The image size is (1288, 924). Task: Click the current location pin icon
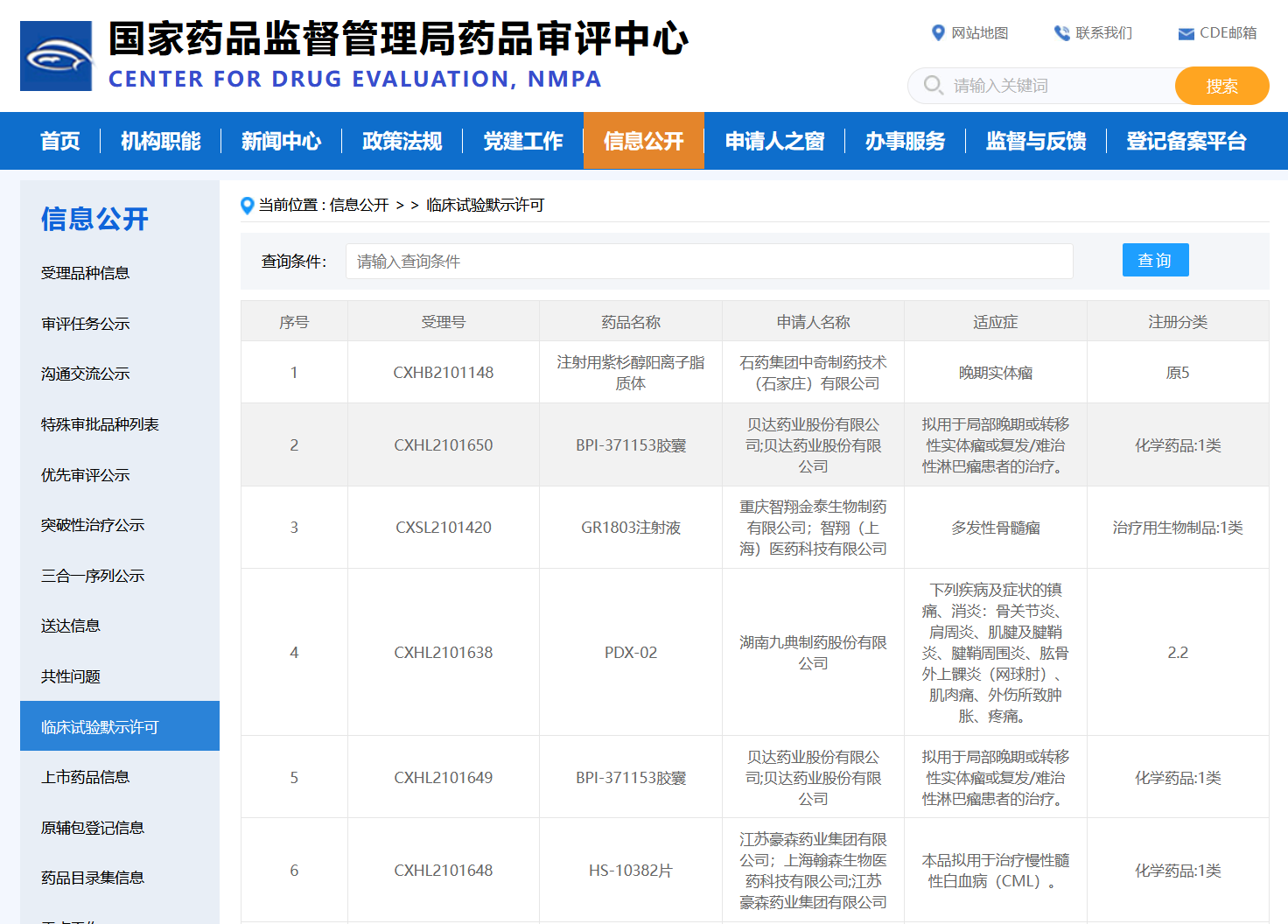pos(247,206)
